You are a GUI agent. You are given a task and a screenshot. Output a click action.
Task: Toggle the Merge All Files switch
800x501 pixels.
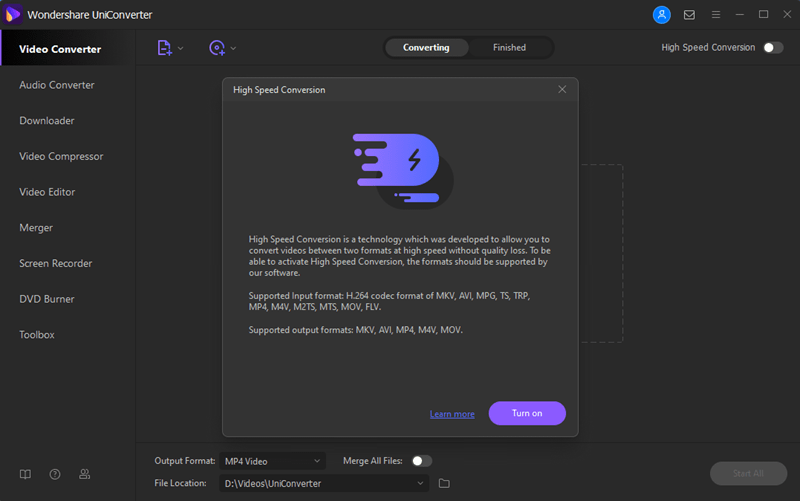[x=421, y=461]
